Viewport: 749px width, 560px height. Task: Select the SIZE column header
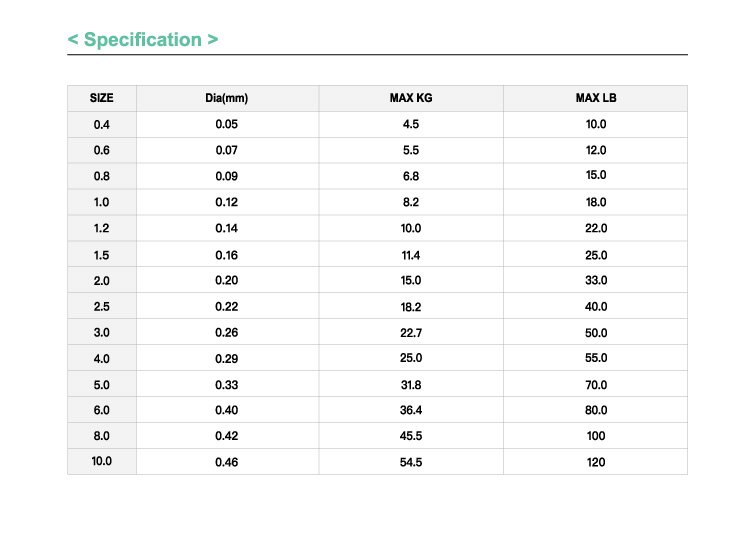pyautogui.click(x=102, y=98)
